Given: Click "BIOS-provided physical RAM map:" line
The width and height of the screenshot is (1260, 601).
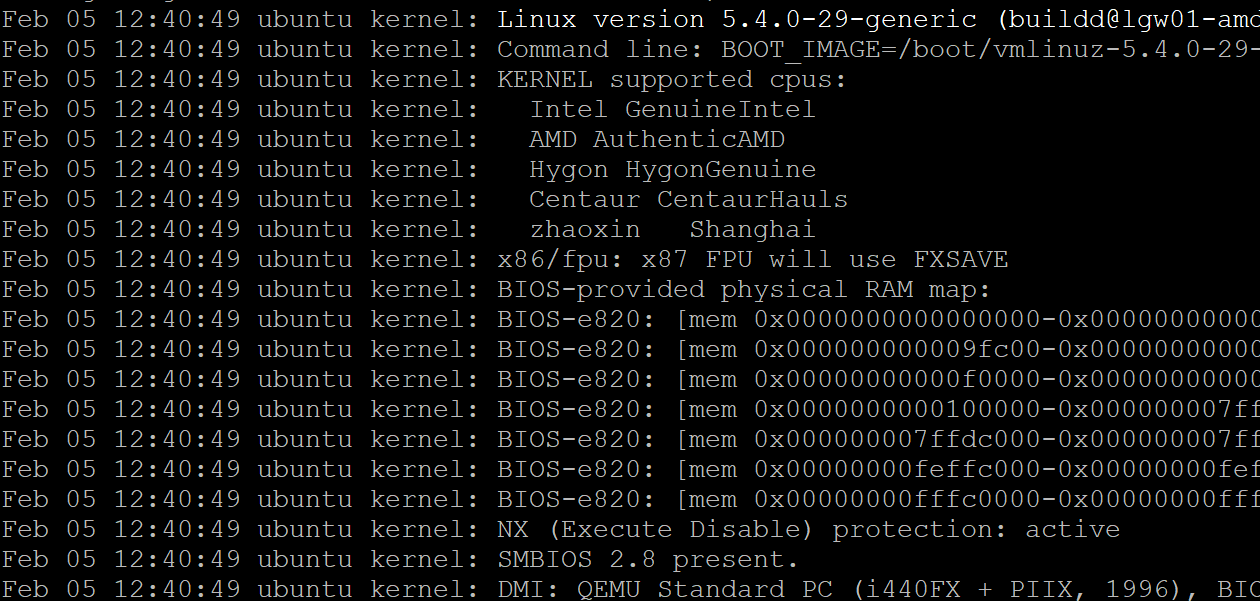Looking at the screenshot, I should [x=743, y=289].
